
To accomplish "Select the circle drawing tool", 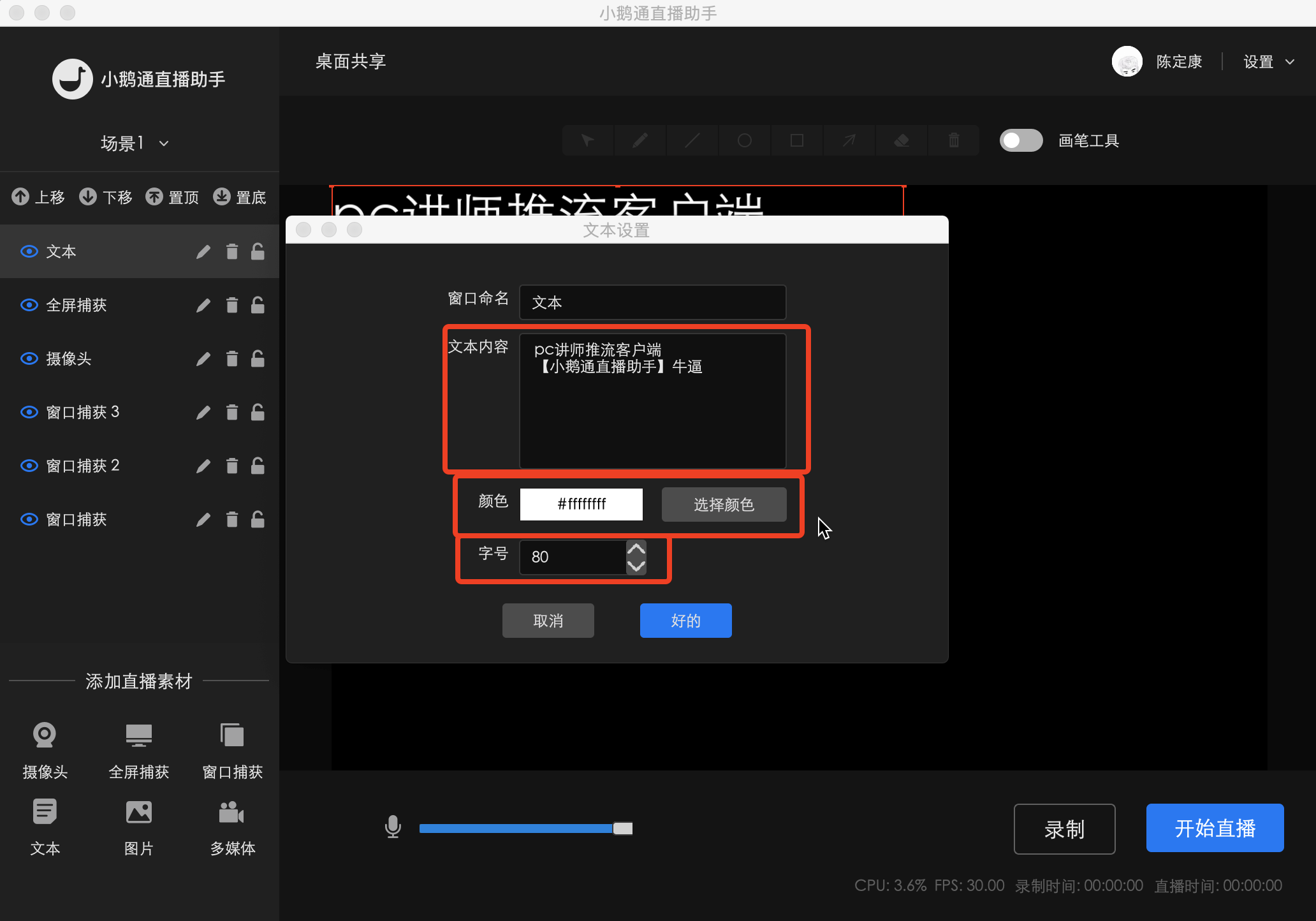I will click(x=744, y=140).
